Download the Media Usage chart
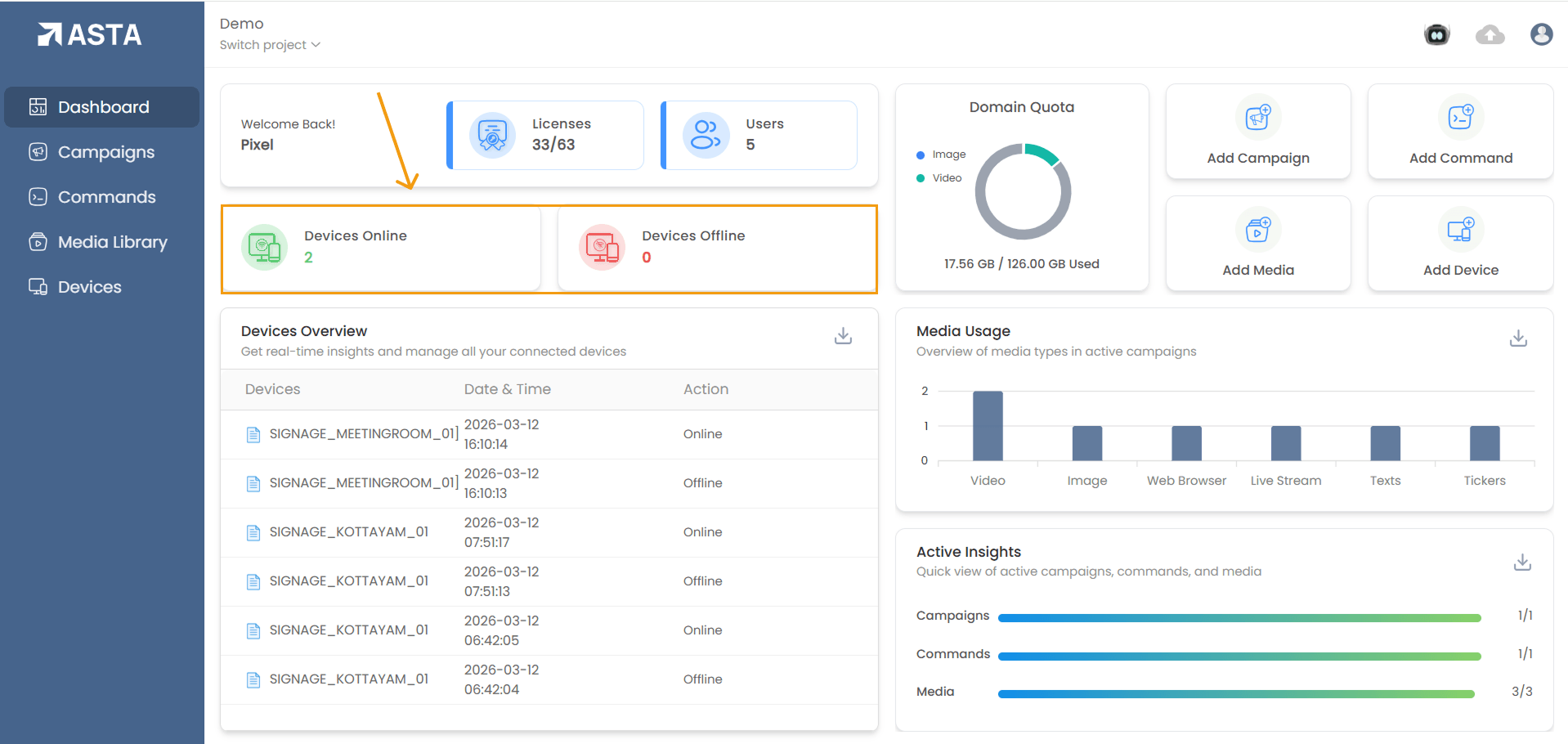1568x744 pixels. coord(1518,338)
